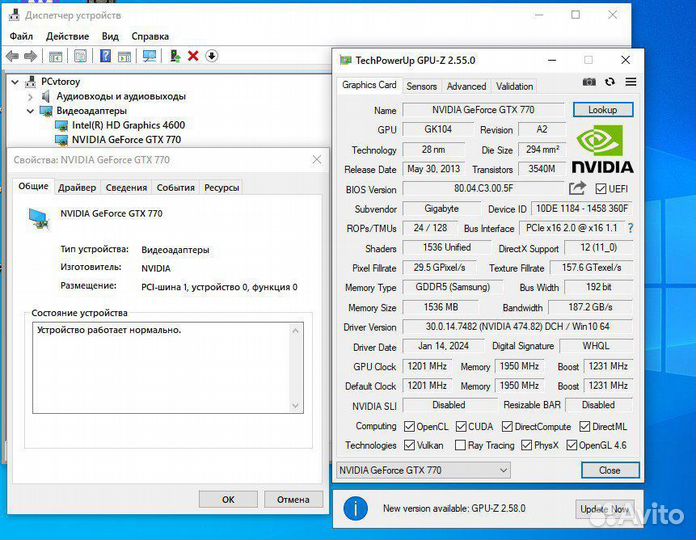Click the Graphics Card tab
696x540 pixels.
pyautogui.click(x=369, y=85)
